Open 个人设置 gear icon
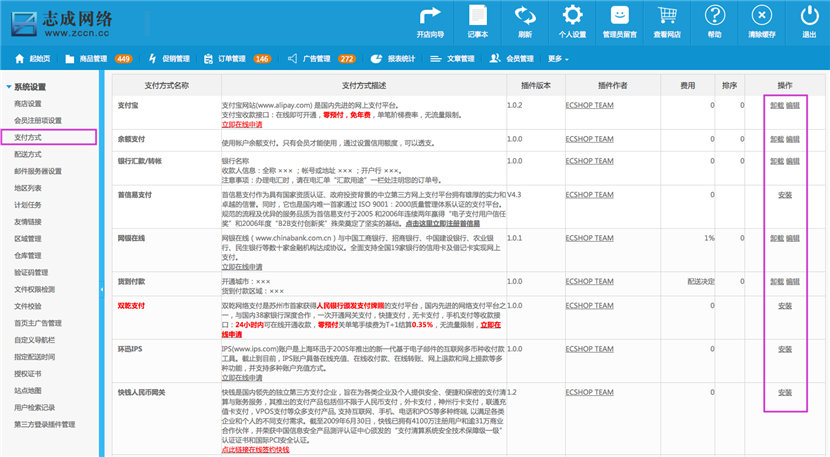Viewport: 830px width, 457px height. click(x=572, y=22)
